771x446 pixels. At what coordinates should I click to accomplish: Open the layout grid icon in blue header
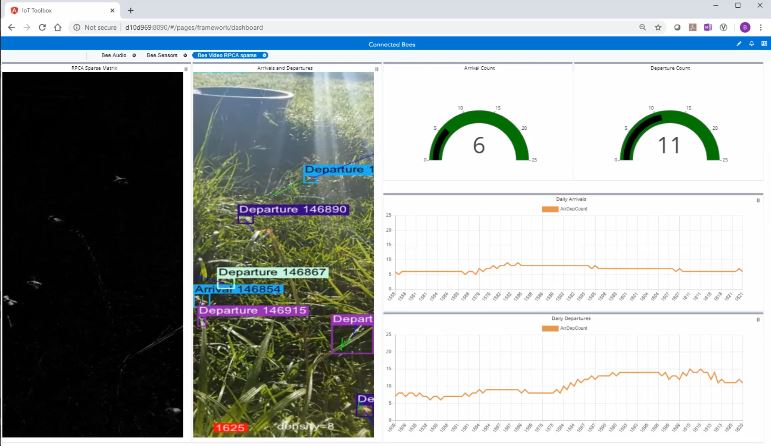(x=762, y=44)
